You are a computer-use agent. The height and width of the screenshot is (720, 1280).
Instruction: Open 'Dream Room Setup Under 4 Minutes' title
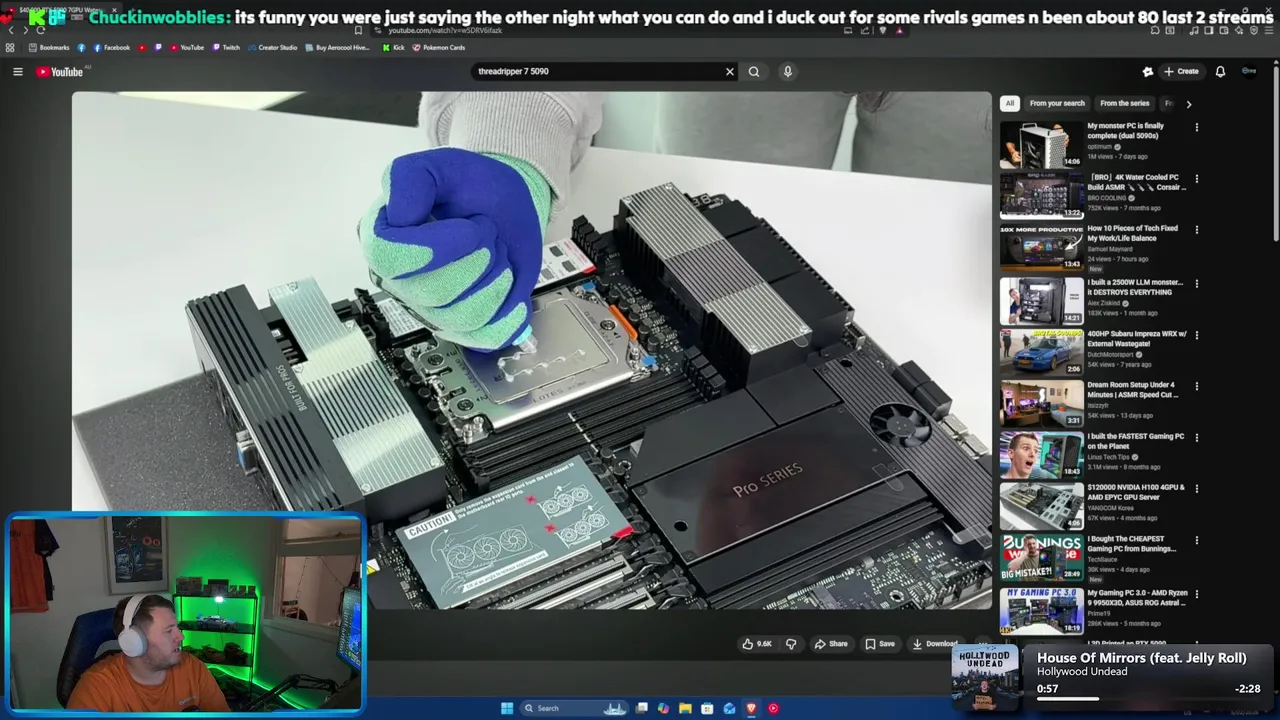(x=1132, y=390)
